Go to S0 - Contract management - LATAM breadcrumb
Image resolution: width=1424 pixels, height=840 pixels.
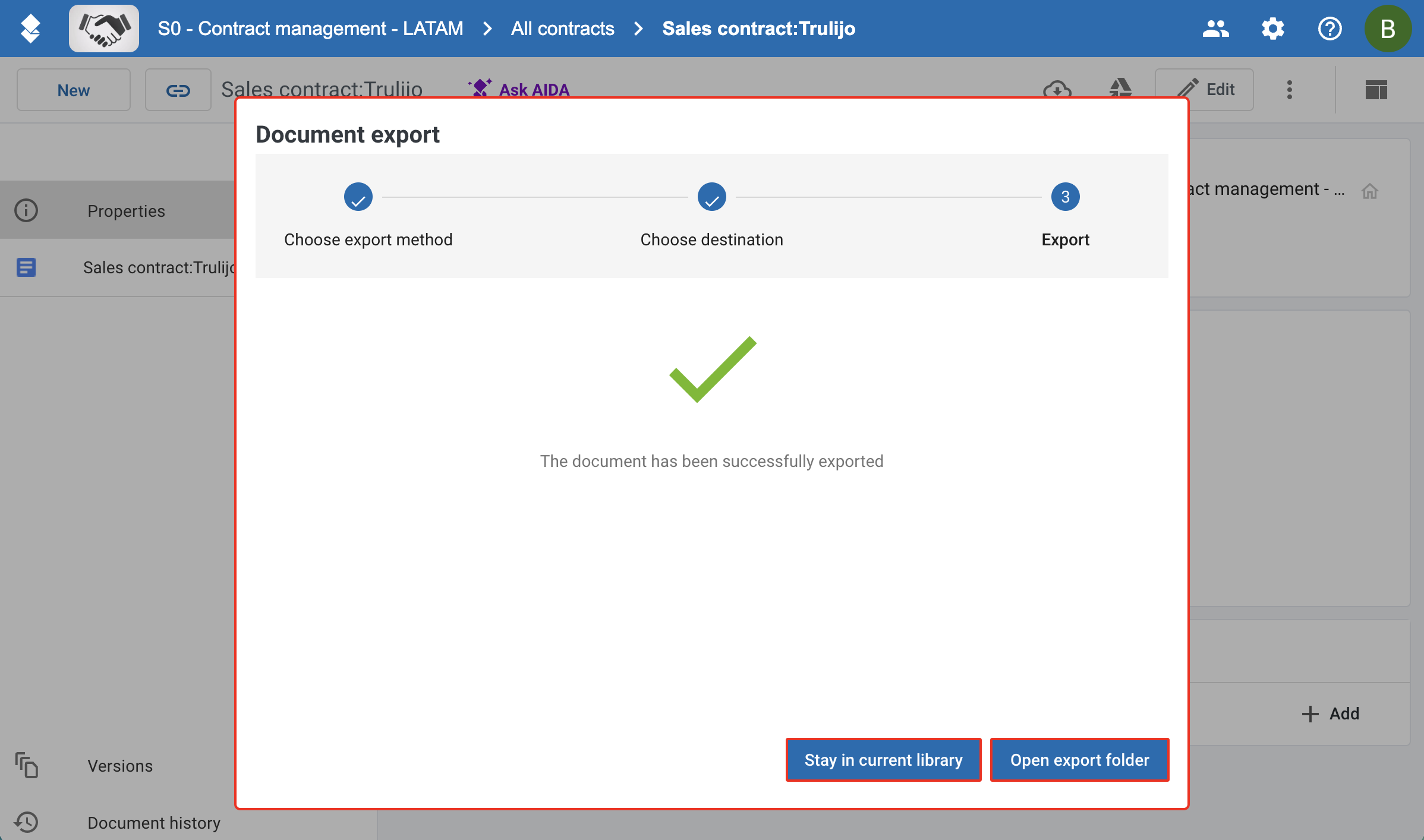(x=310, y=29)
